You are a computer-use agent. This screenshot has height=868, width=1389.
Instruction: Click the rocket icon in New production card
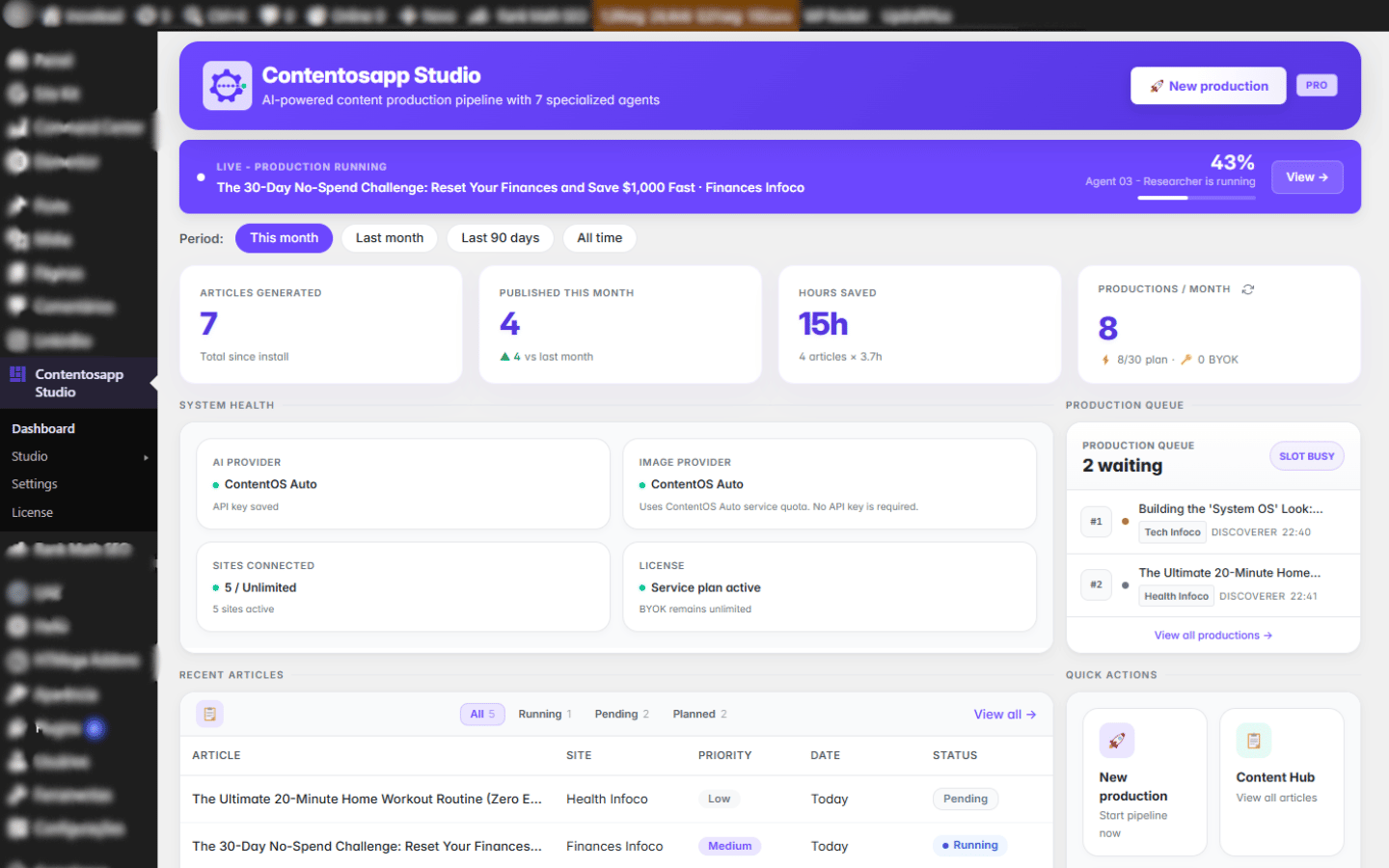[1117, 741]
